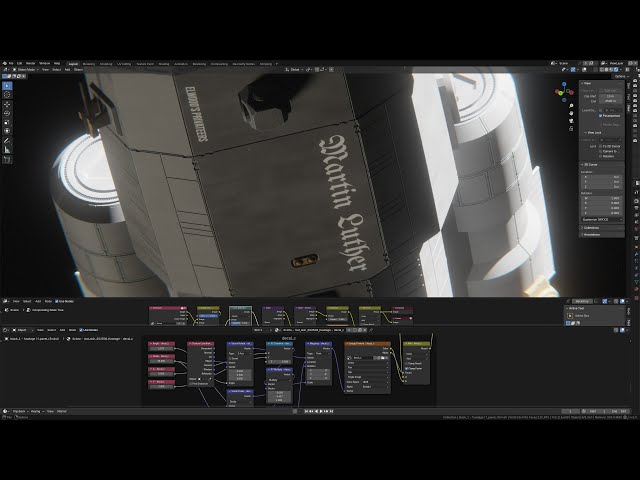
Task: Toggle the Passepartout checkbox in the View panel
Action: 600,116
